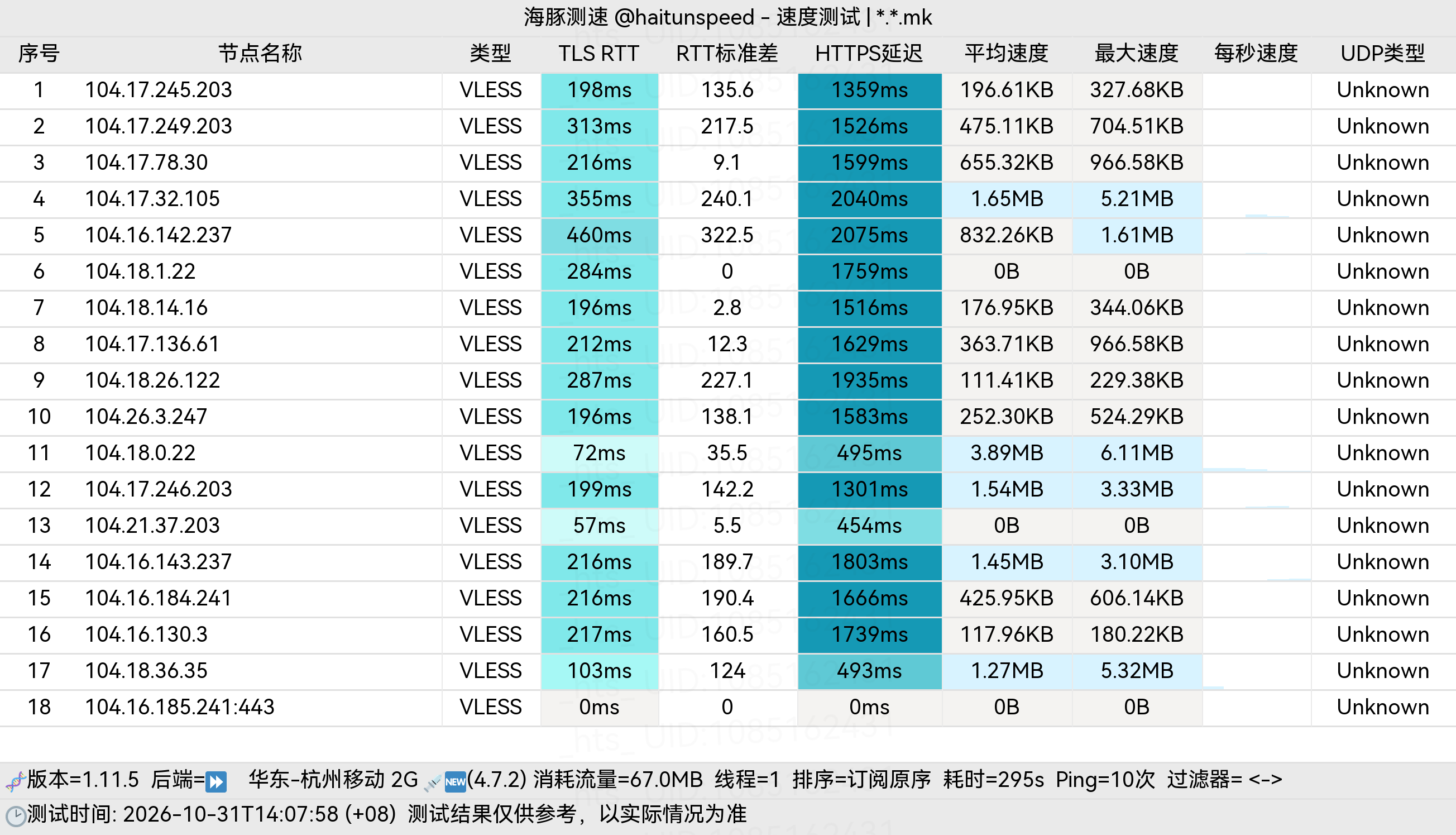This screenshot has width=1456, height=835.
Task: Click the HTTPS延迟 column header
Action: click(x=869, y=53)
